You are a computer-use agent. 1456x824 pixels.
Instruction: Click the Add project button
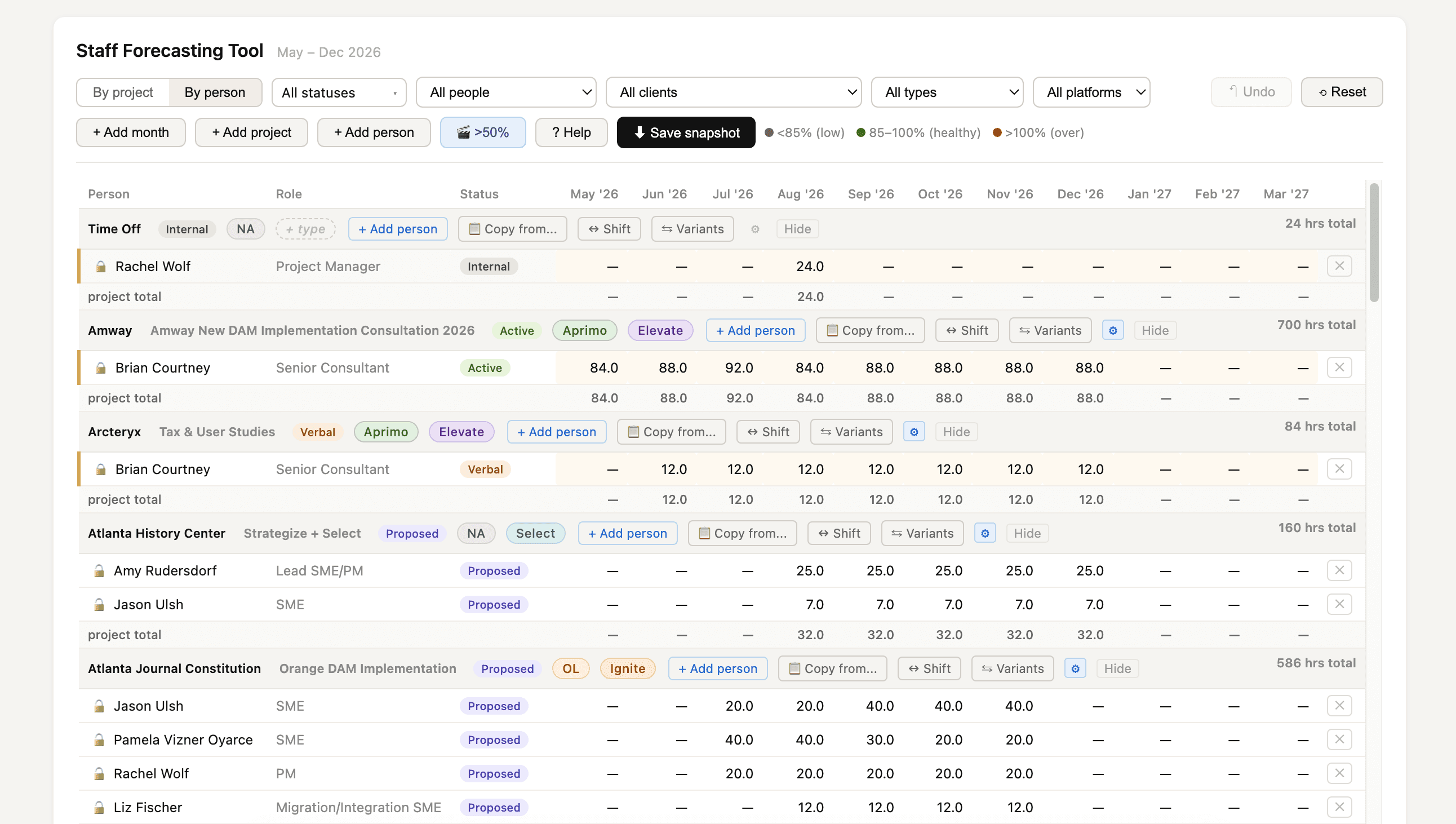click(252, 132)
